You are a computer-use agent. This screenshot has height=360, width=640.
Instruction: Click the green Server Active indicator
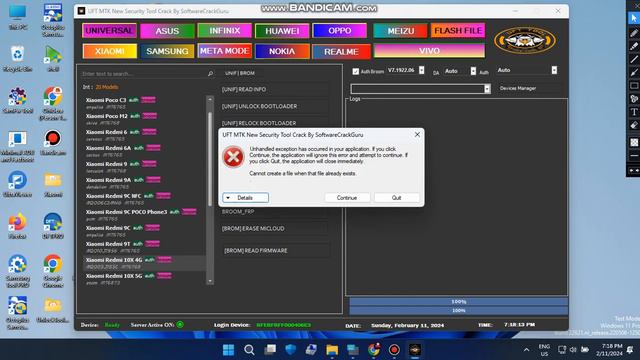click(x=180, y=325)
